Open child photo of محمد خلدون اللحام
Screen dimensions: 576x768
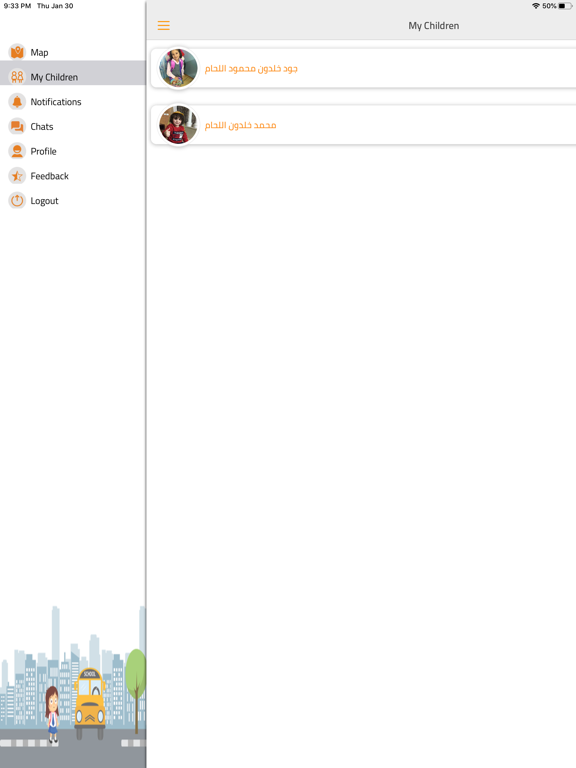tap(178, 125)
